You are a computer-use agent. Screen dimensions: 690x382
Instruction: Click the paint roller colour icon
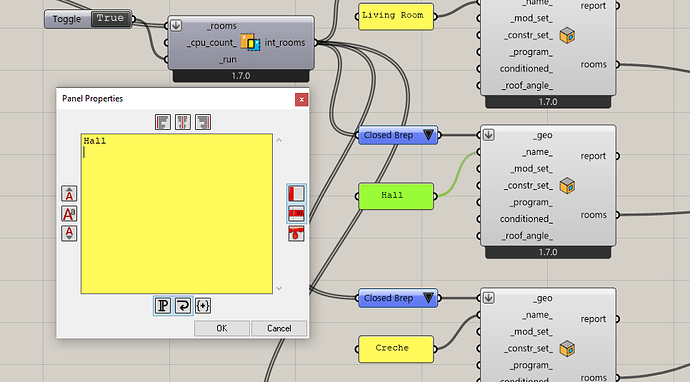(296, 233)
